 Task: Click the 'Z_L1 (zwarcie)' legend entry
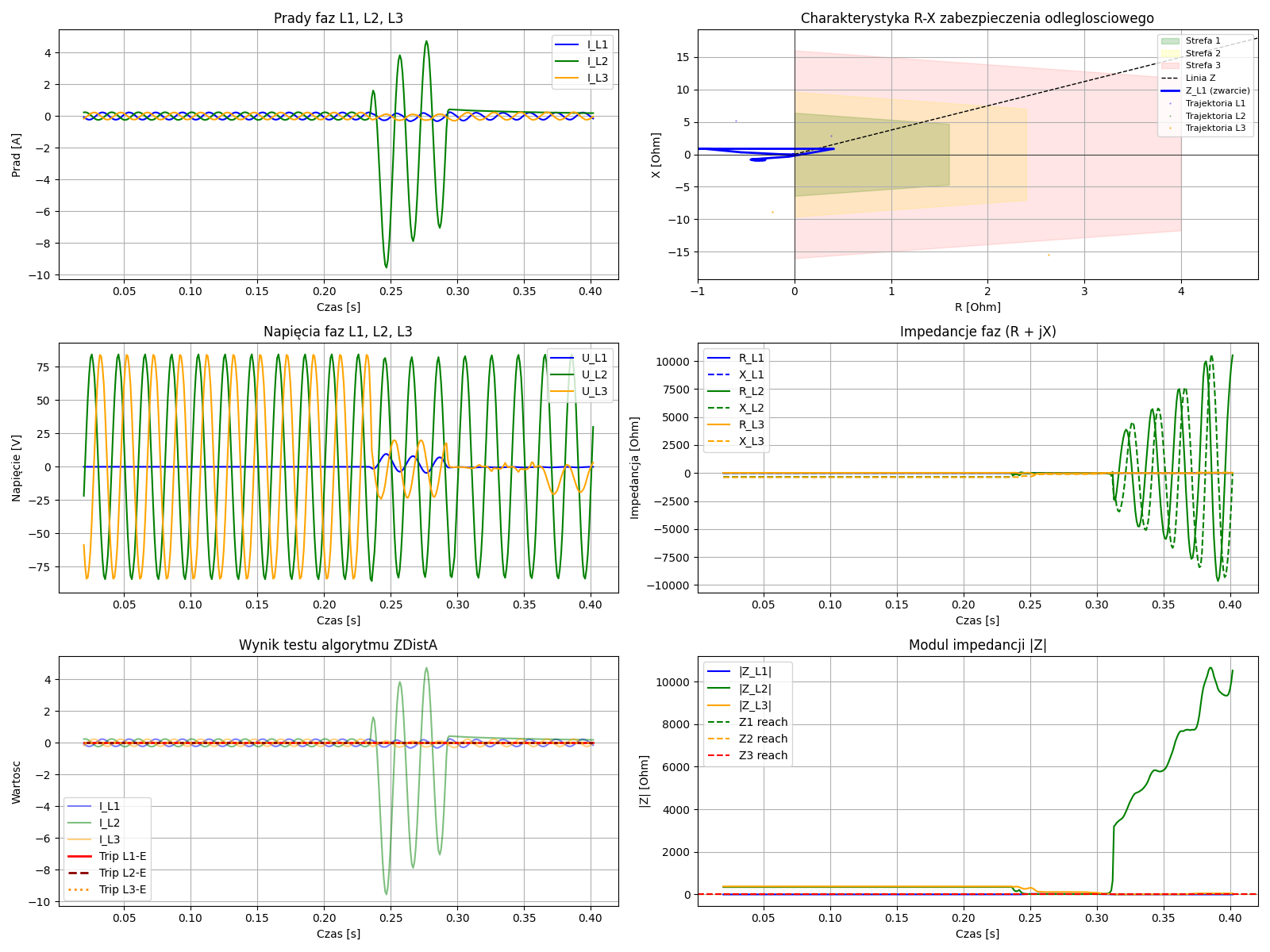click(x=1217, y=91)
